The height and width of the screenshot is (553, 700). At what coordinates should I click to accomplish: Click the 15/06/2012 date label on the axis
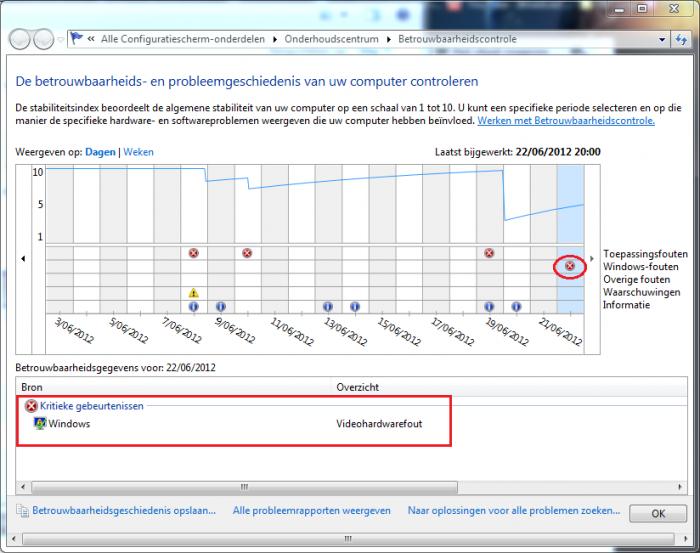pyautogui.click(x=399, y=332)
